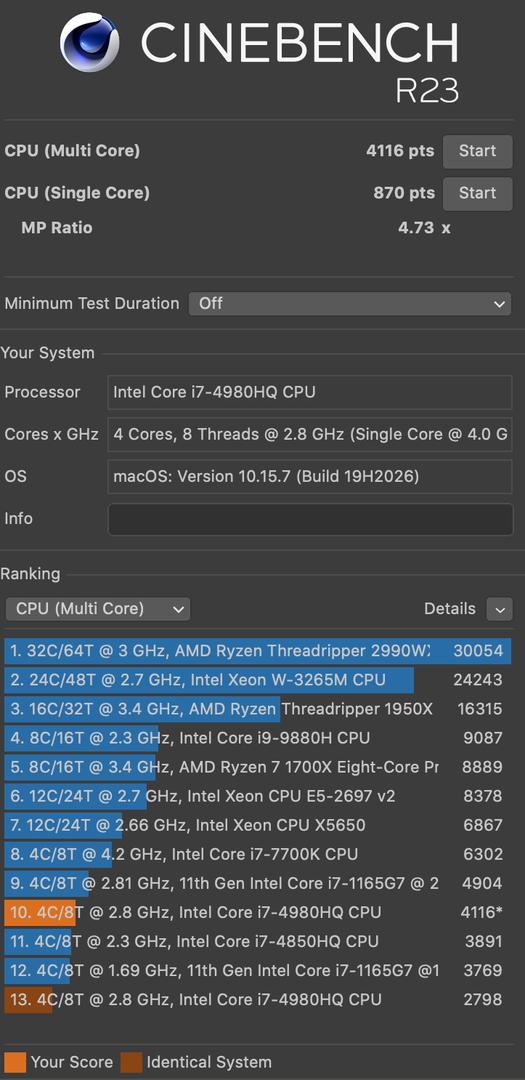Expand the Details chevron in Ranking

point(500,609)
